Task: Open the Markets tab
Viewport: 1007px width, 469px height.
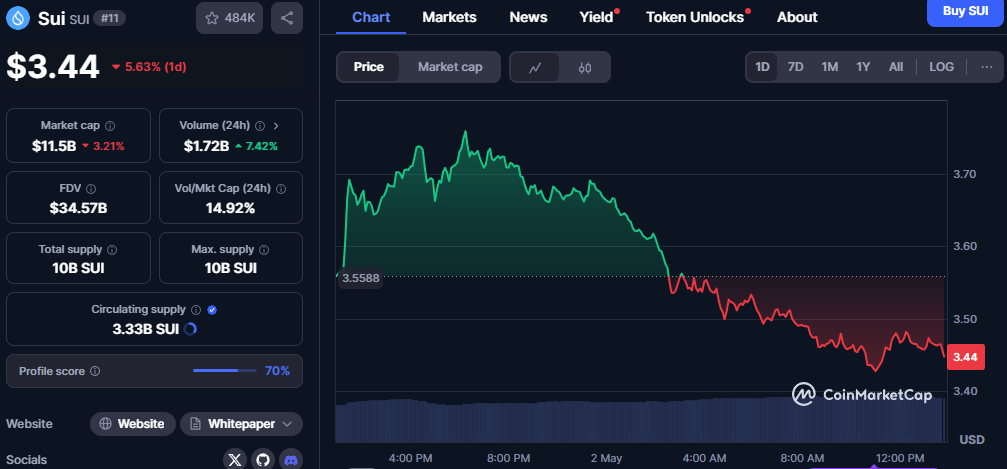Action: [450, 17]
